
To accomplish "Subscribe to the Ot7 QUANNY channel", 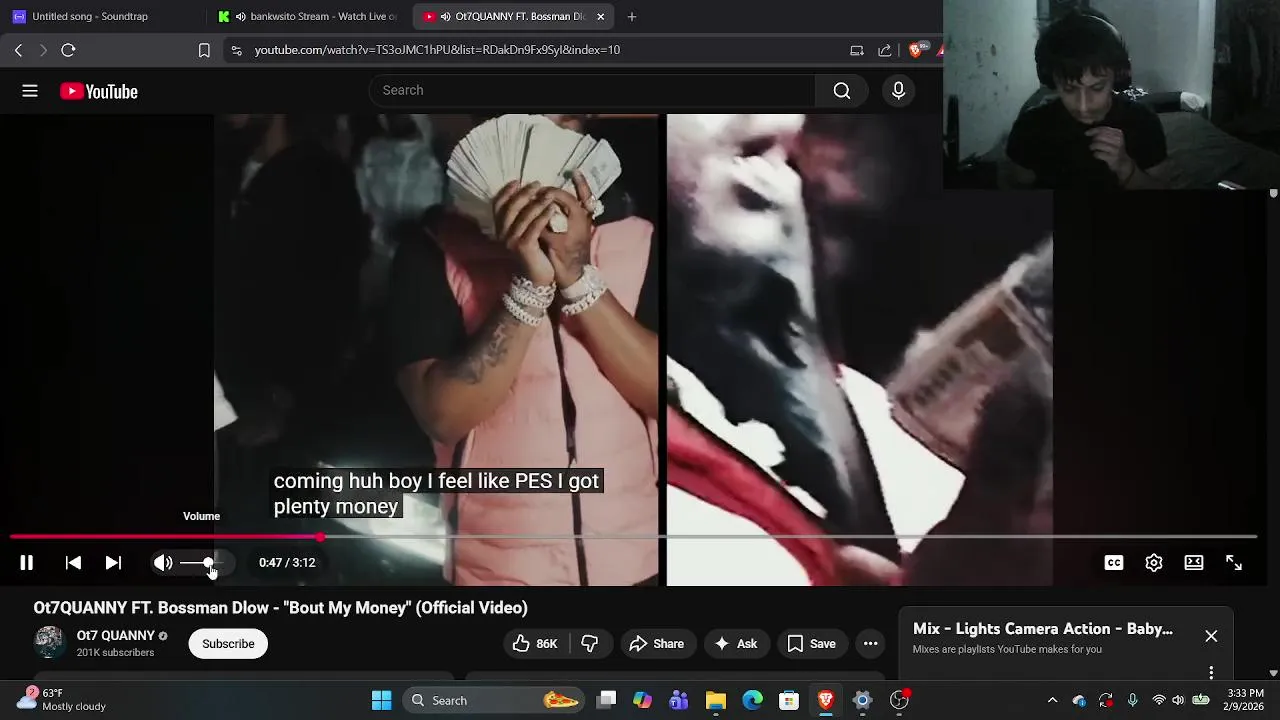I will (x=228, y=644).
